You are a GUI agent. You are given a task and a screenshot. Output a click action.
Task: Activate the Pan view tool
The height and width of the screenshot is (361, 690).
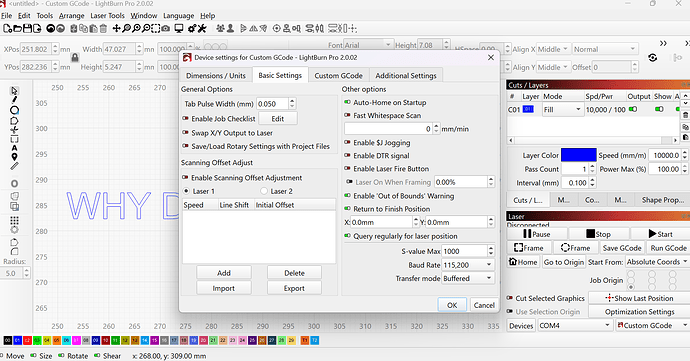[116, 29]
